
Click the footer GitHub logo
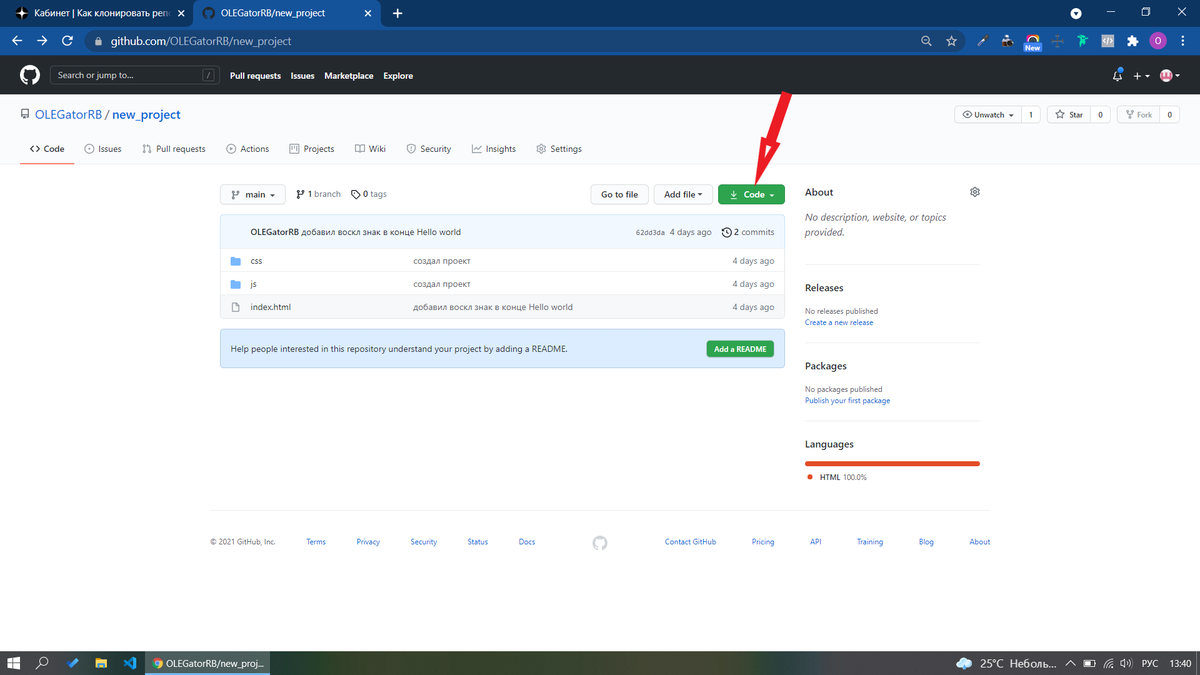click(x=600, y=542)
